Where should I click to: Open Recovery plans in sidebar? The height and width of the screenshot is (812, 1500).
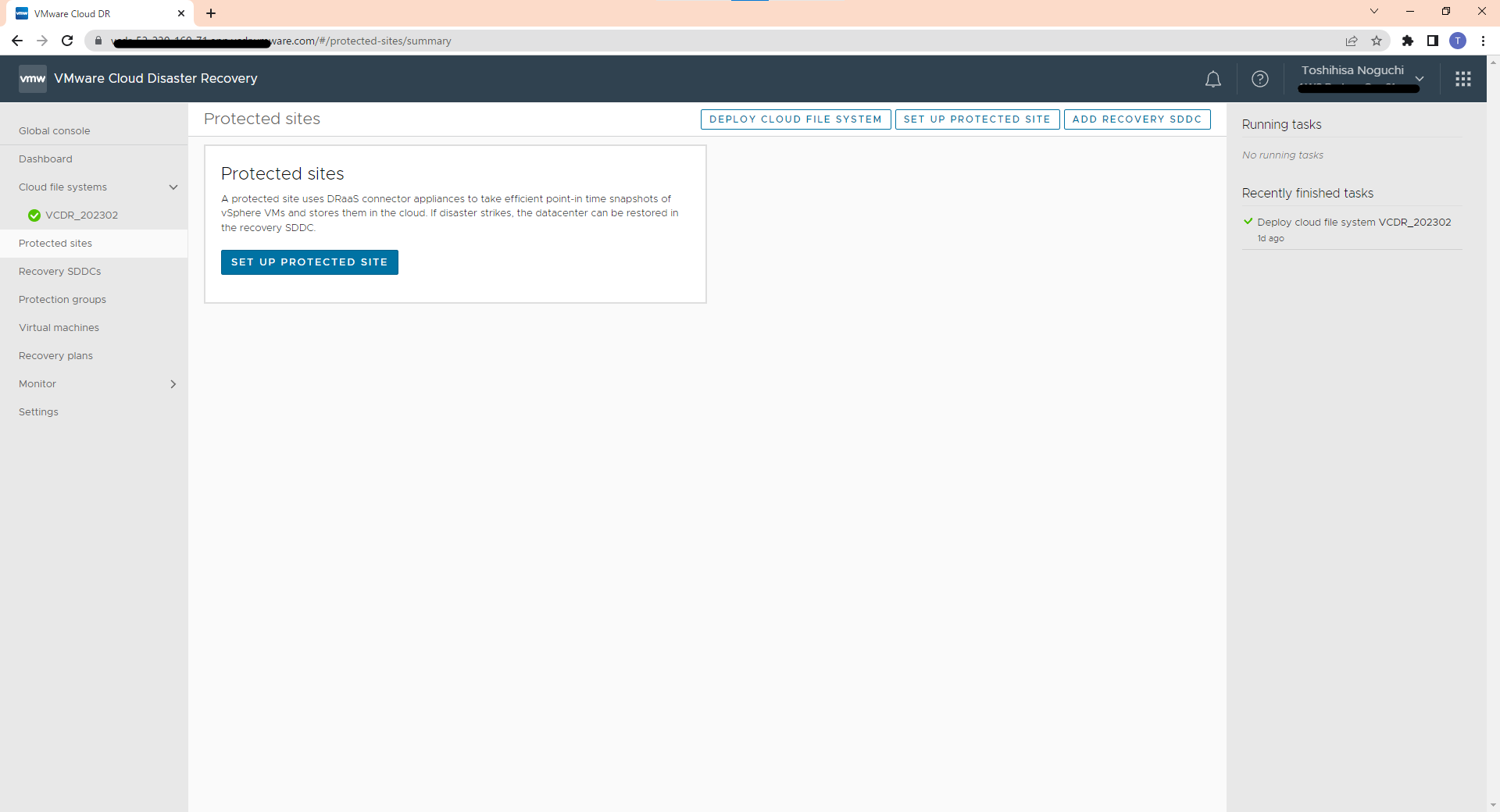coord(56,356)
